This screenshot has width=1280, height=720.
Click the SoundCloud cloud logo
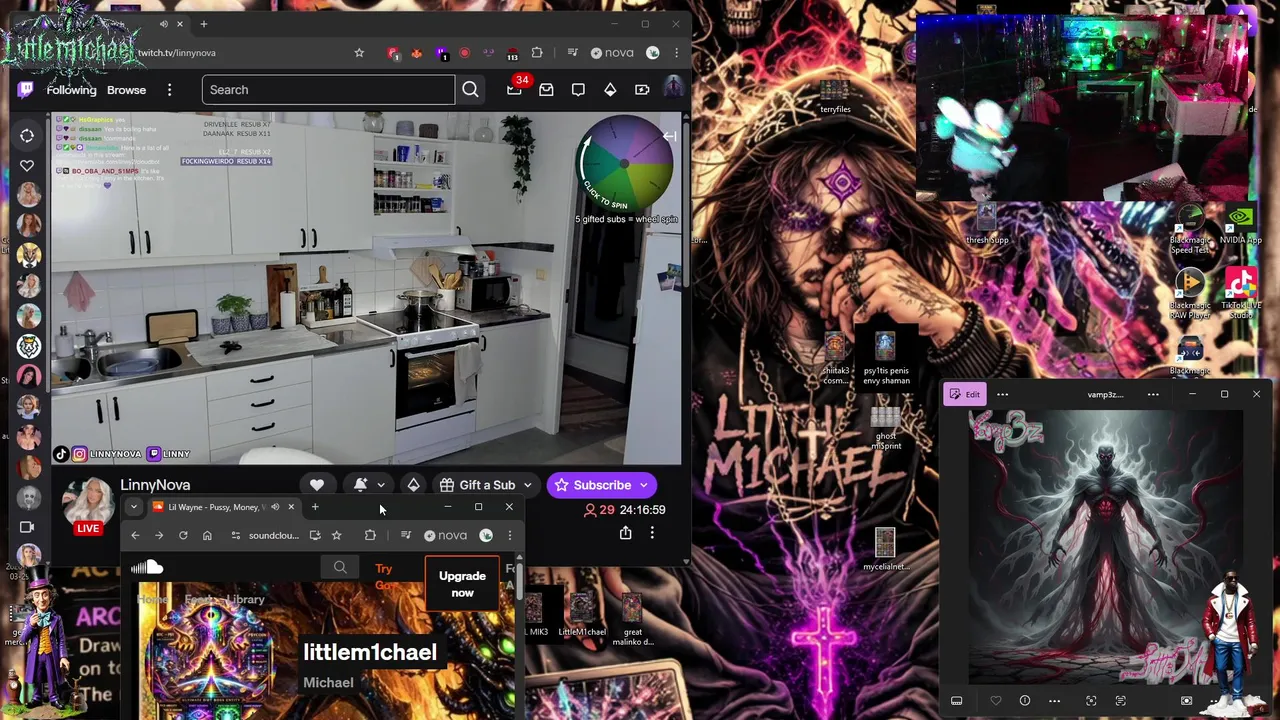147,568
